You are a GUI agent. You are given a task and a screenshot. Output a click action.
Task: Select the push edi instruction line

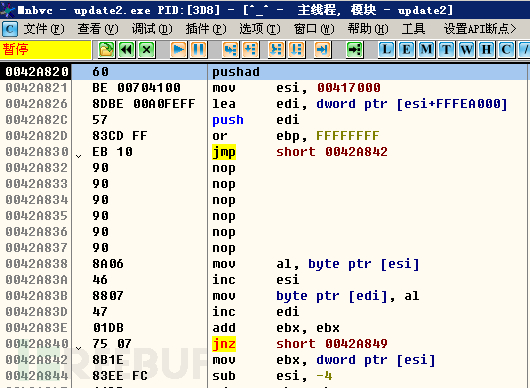coord(256,120)
